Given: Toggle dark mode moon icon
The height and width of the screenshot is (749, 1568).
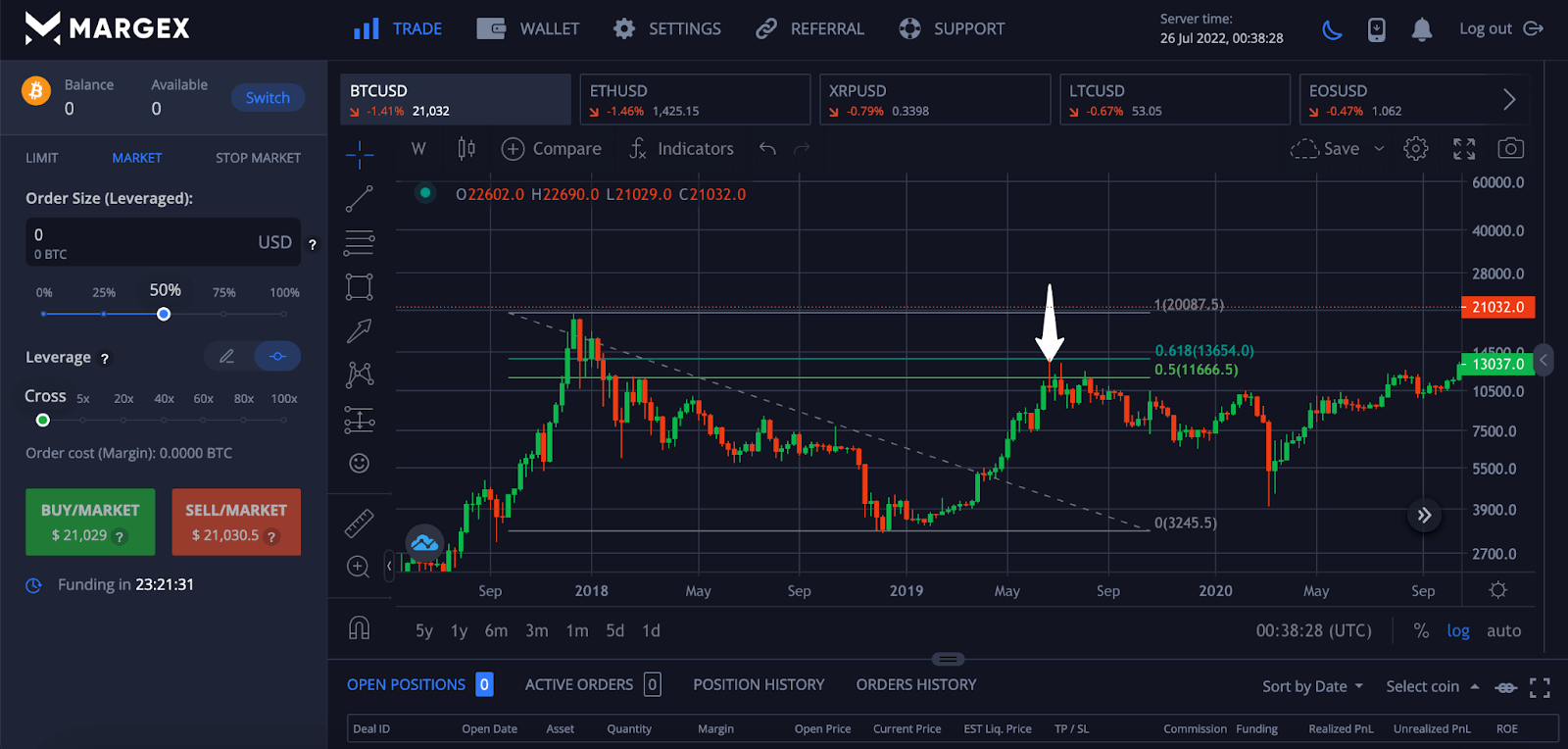Looking at the screenshot, I should pos(1332,29).
